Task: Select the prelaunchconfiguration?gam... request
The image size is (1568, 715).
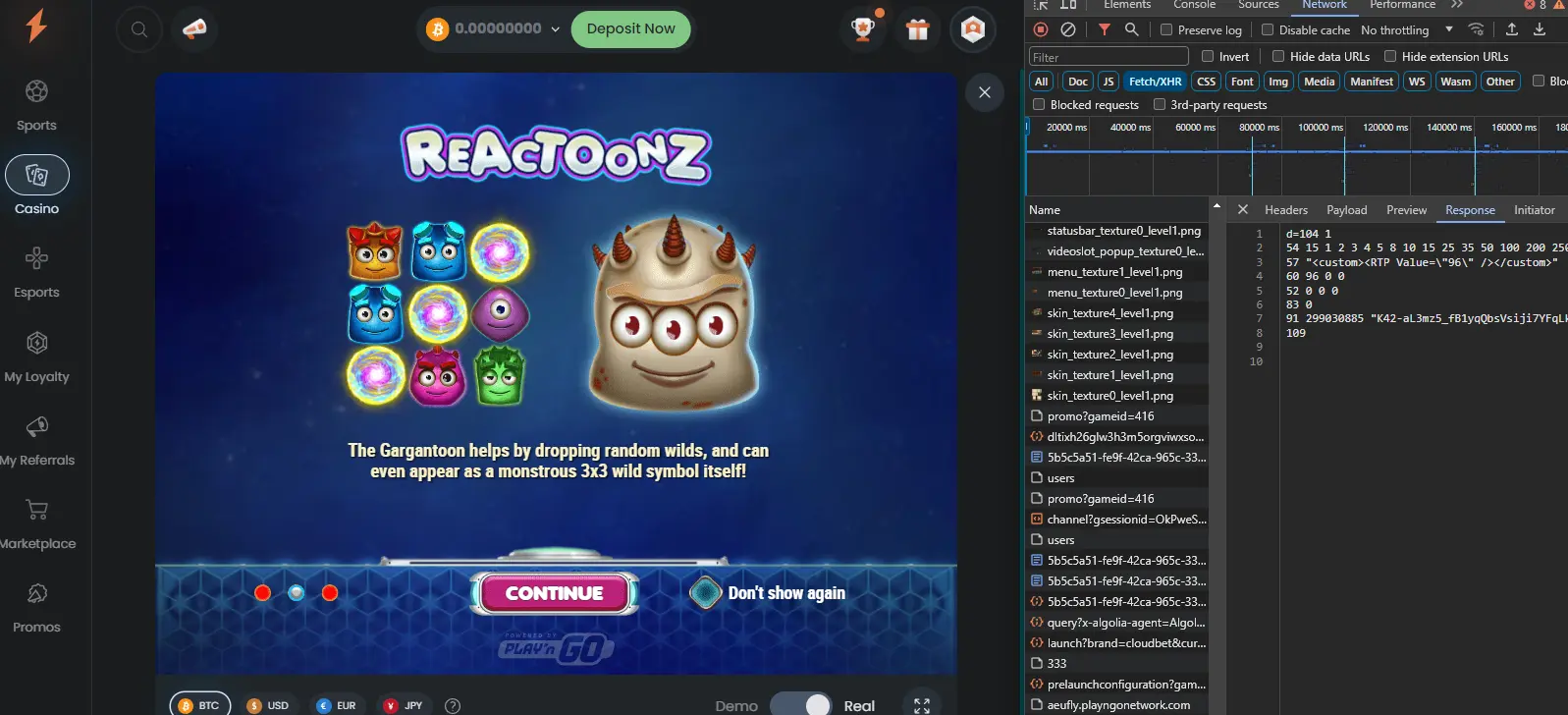Action: (x=1117, y=685)
